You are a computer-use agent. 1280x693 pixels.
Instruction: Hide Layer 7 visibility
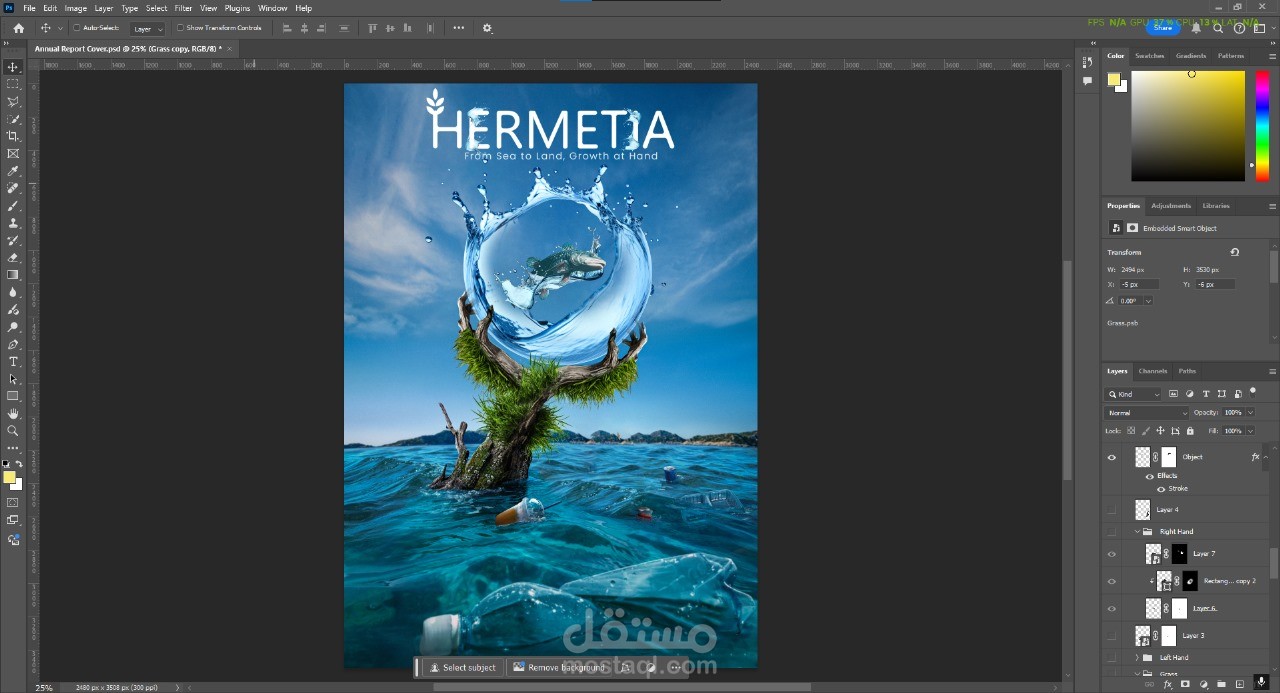pyautogui.click(x=1111, y=554)
